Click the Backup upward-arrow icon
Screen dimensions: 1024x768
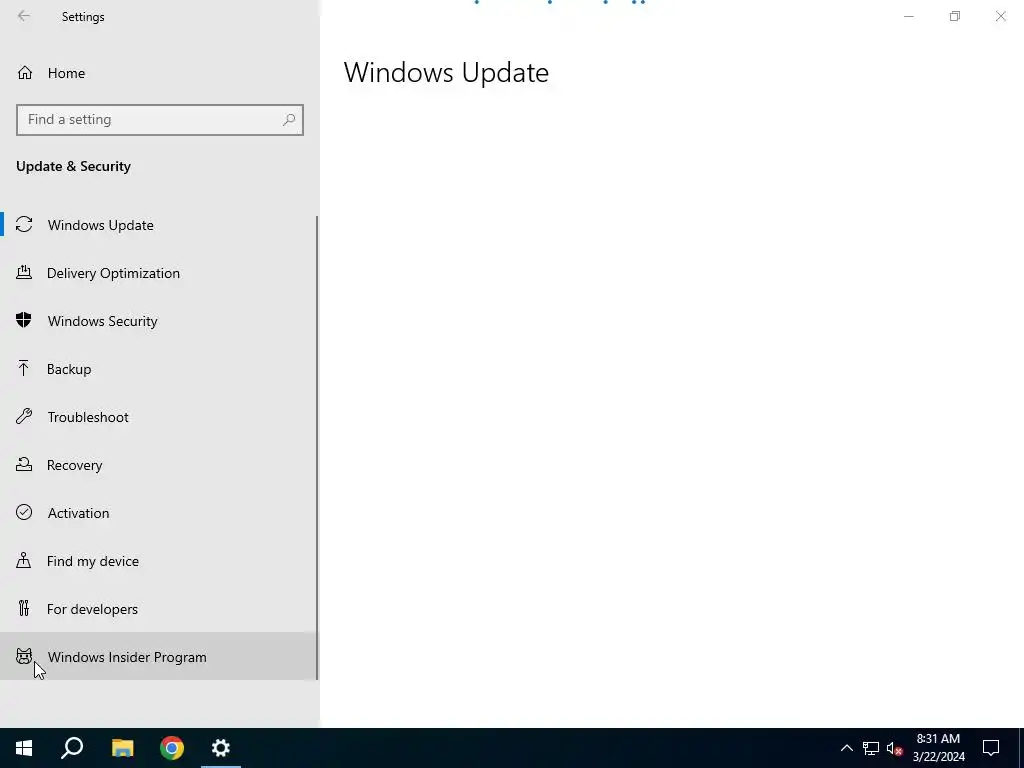click(x=24, y=368)
